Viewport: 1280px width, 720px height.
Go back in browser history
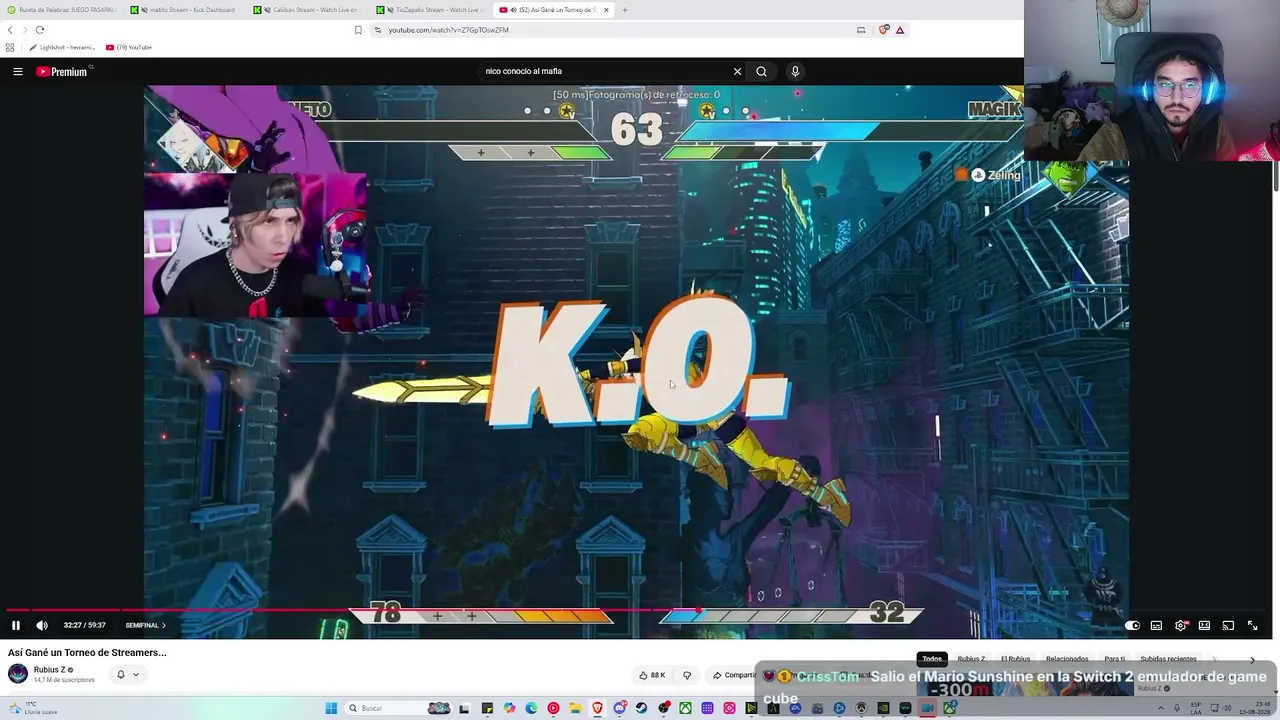10,30
